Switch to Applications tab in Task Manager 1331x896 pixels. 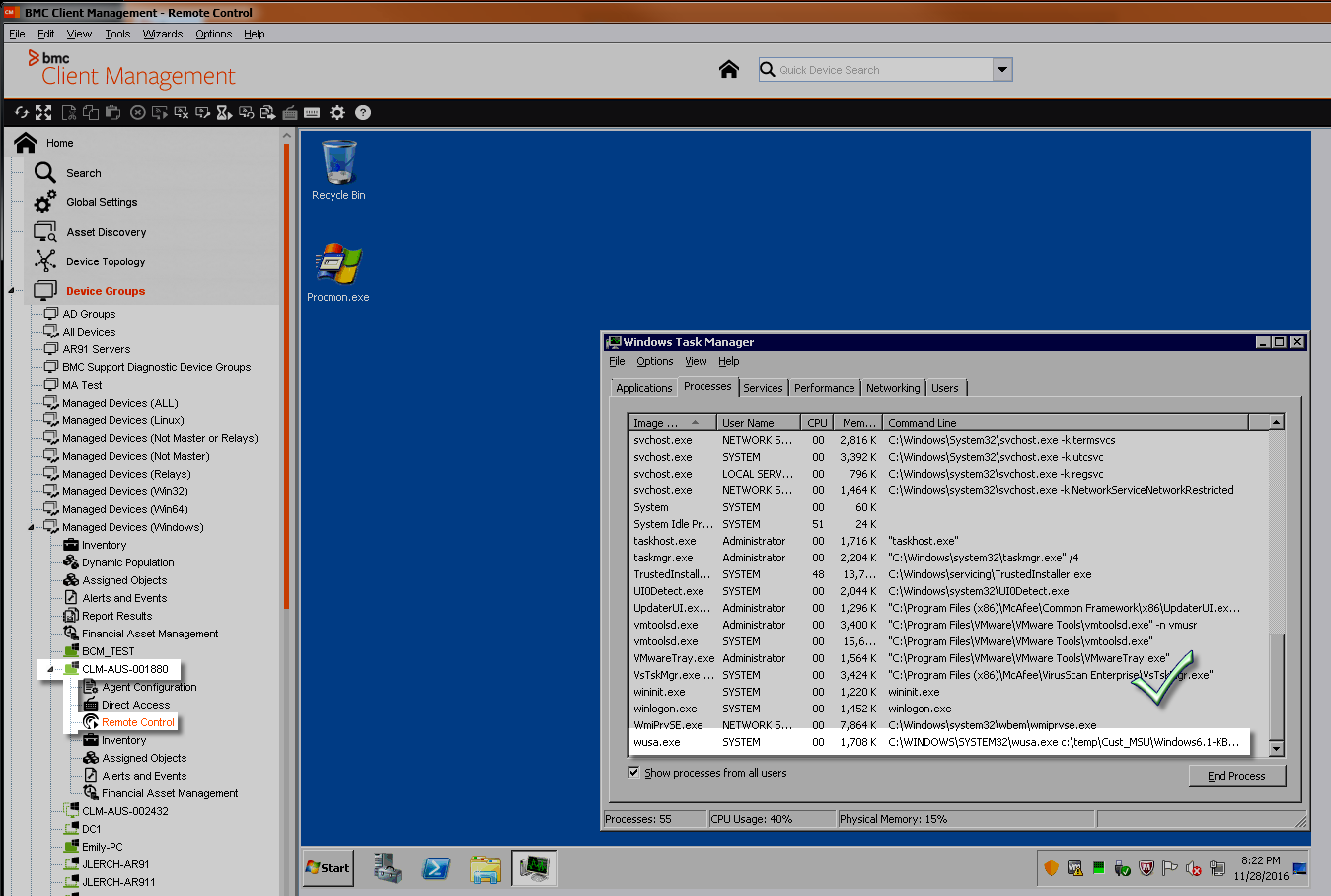(x=643, y=388)
